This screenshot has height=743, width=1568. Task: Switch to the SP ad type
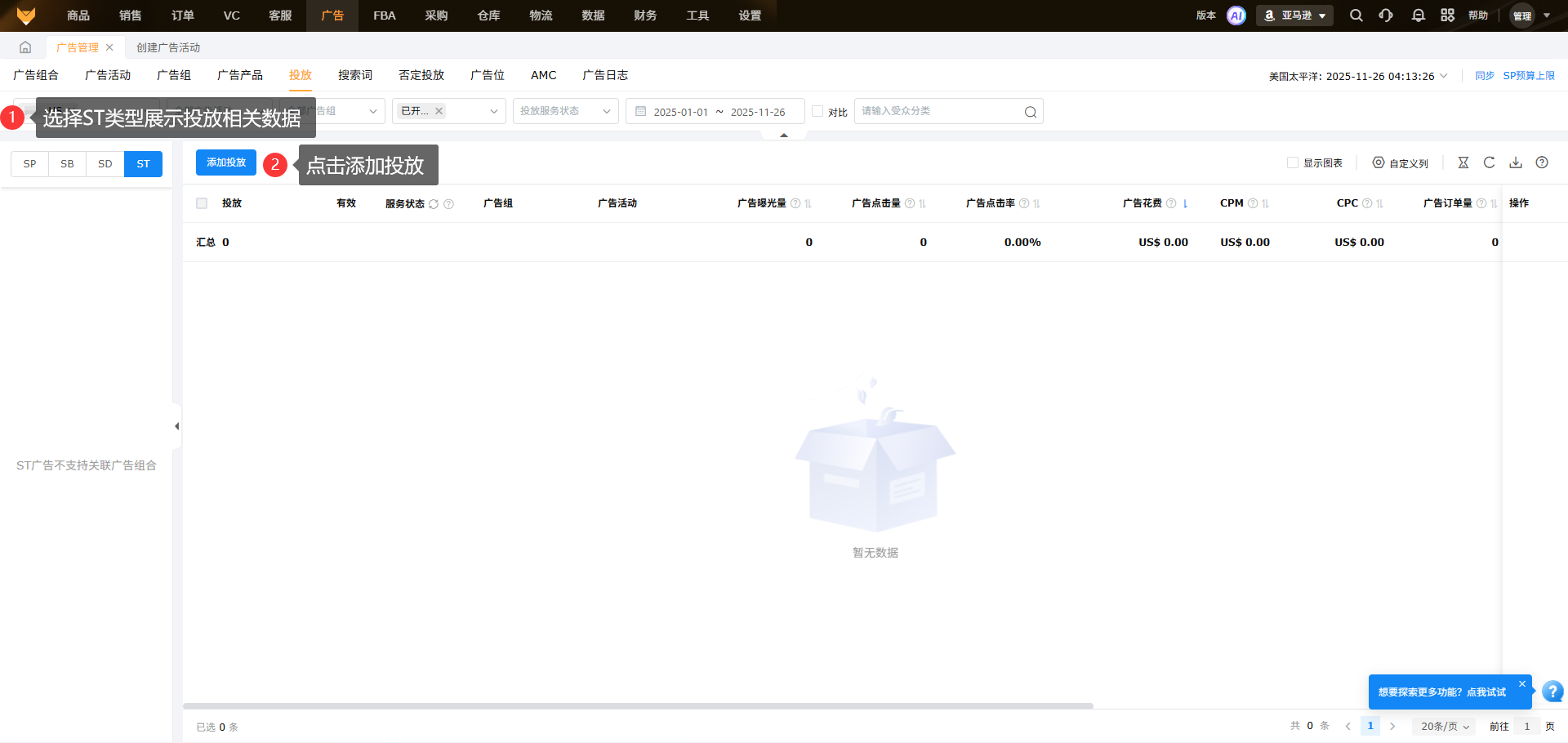pos(30,164)
